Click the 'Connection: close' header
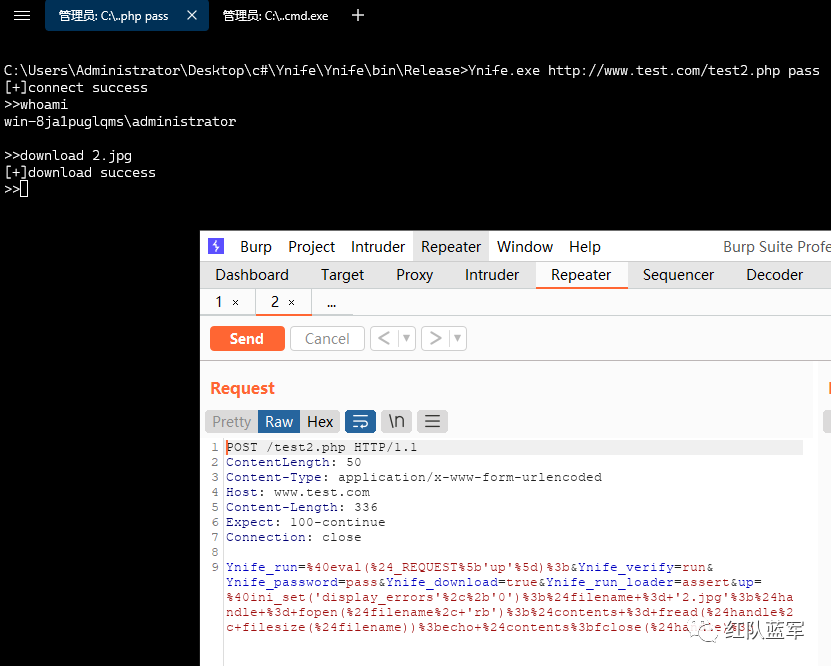The image size is (831, 666). pyautogui.click(x=294, y=537)
